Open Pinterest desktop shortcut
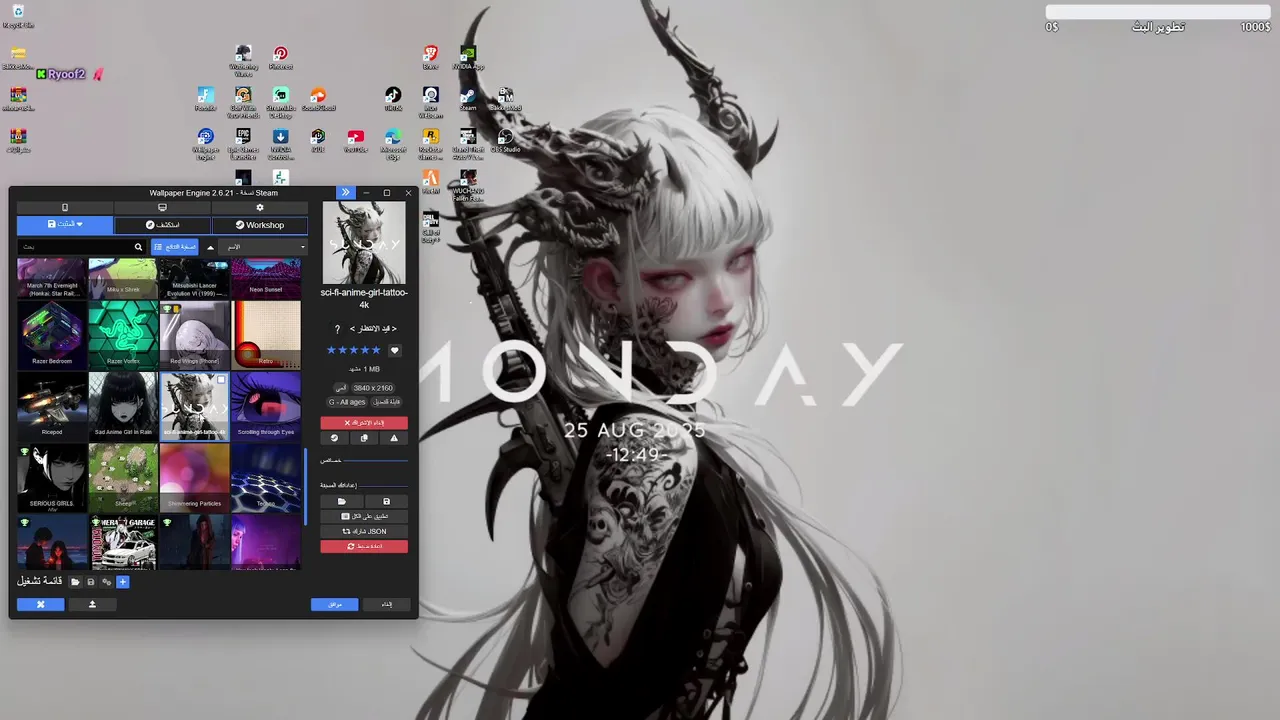1280x720 pixels. point(281,58)
